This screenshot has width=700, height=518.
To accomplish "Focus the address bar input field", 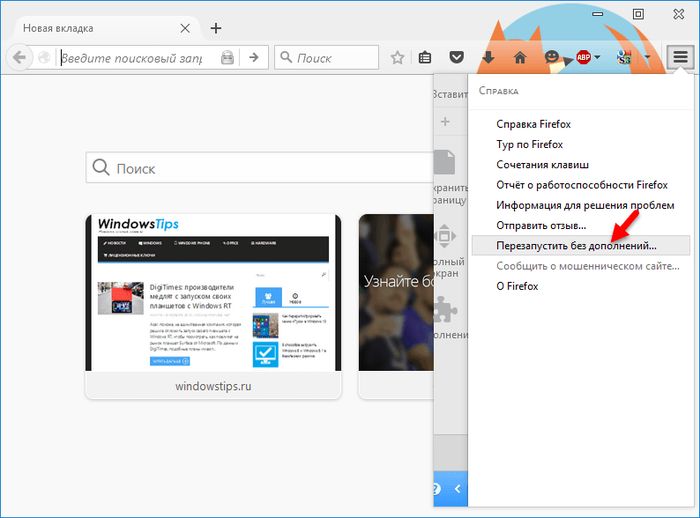I will (138, 58).
